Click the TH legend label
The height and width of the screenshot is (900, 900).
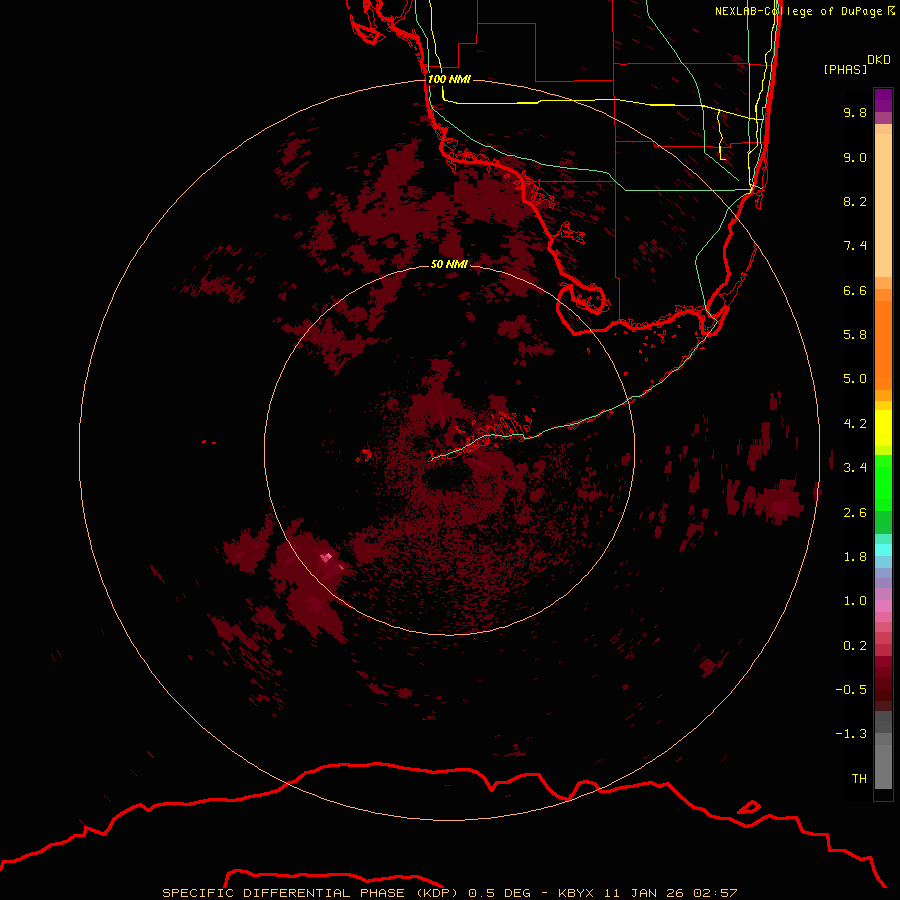(x=859, y=779)
